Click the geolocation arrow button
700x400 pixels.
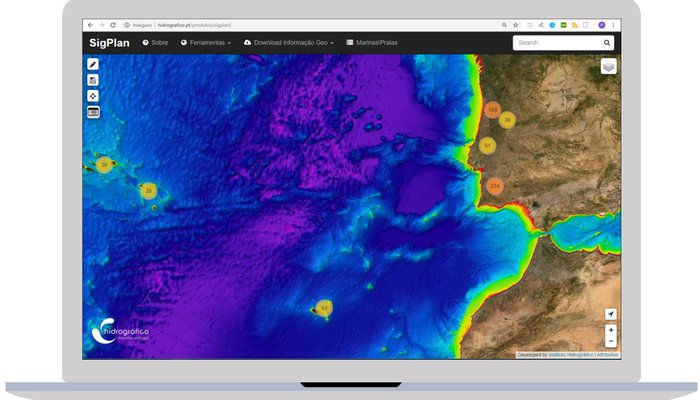611,314
